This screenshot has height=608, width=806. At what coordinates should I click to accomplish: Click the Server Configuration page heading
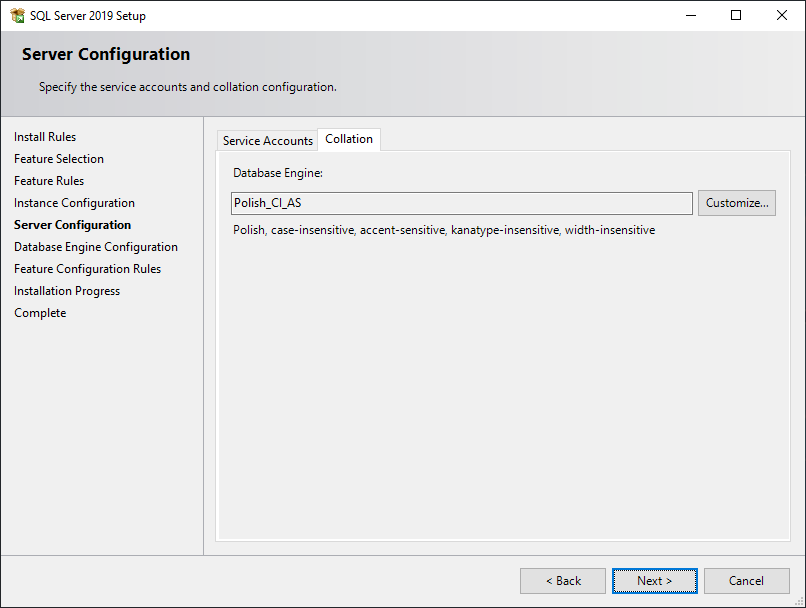point(106,54)
